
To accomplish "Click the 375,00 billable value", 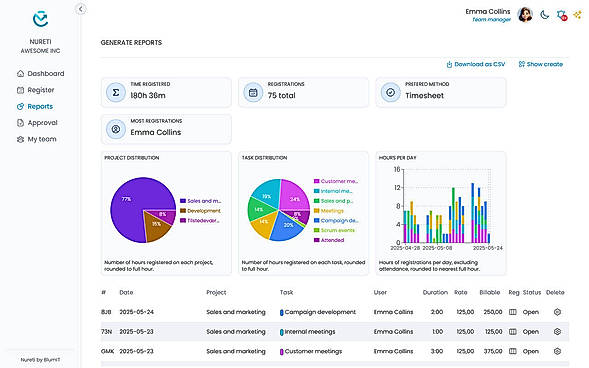I will pyautogui.click(x=493, y=351).
